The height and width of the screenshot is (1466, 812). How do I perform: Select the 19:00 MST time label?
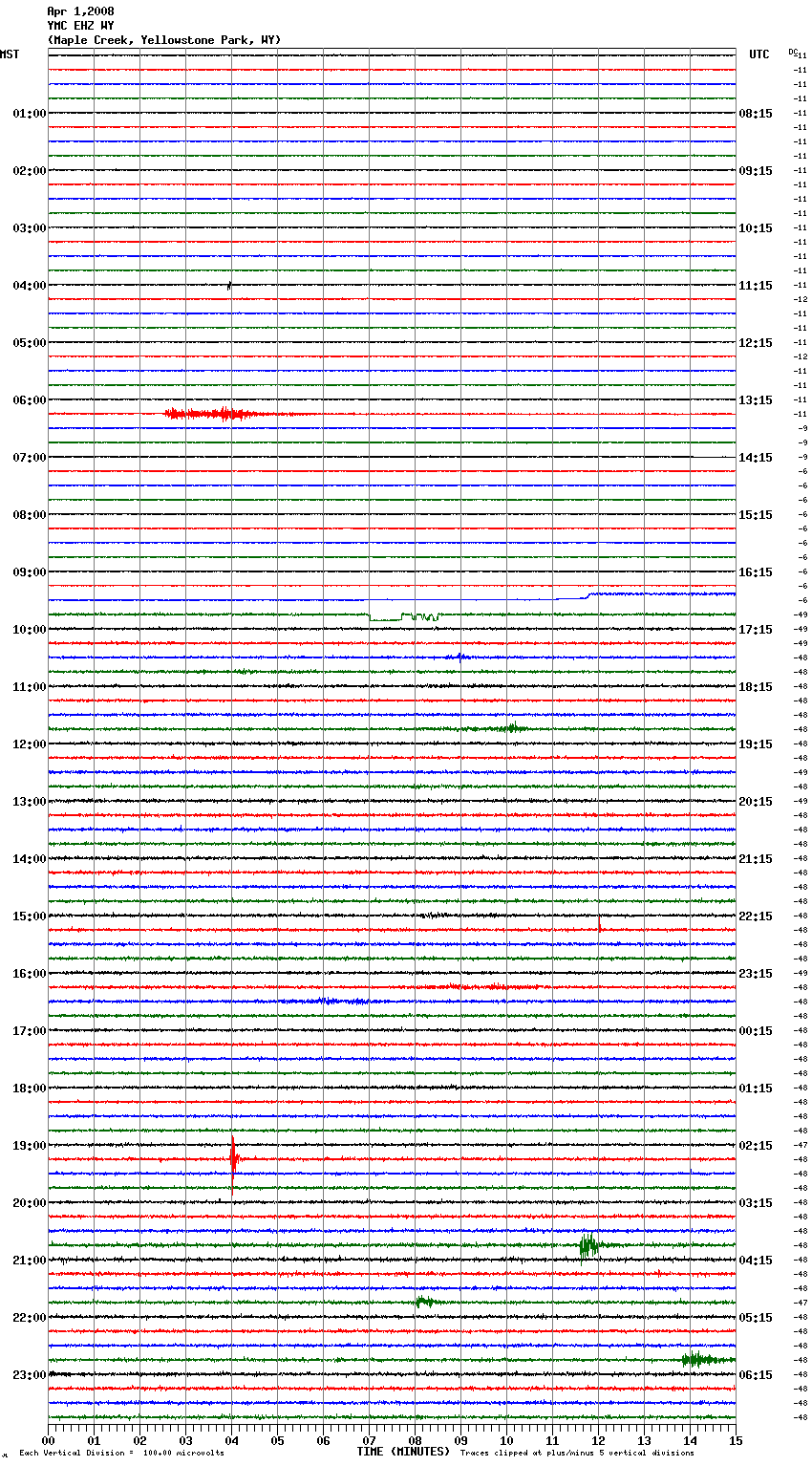[30, 1146]
